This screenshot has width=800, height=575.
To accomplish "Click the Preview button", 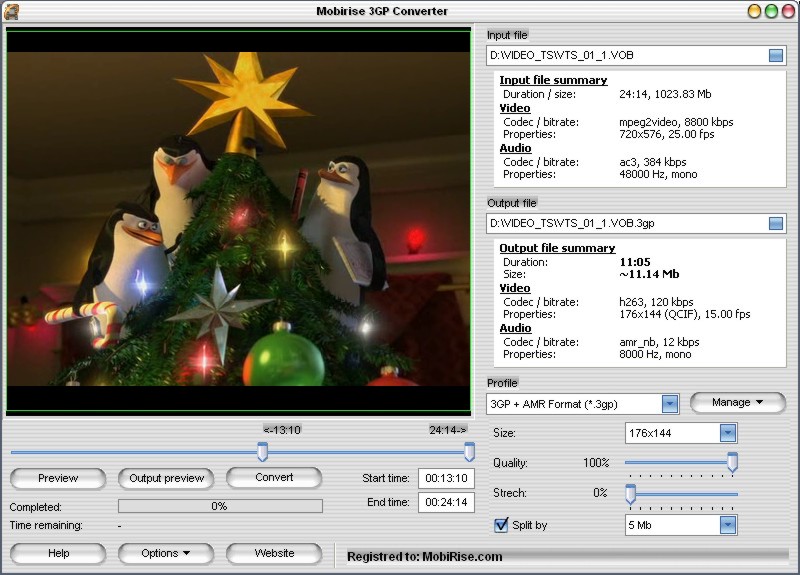I will pyautogui.click(x=58, y=479).
